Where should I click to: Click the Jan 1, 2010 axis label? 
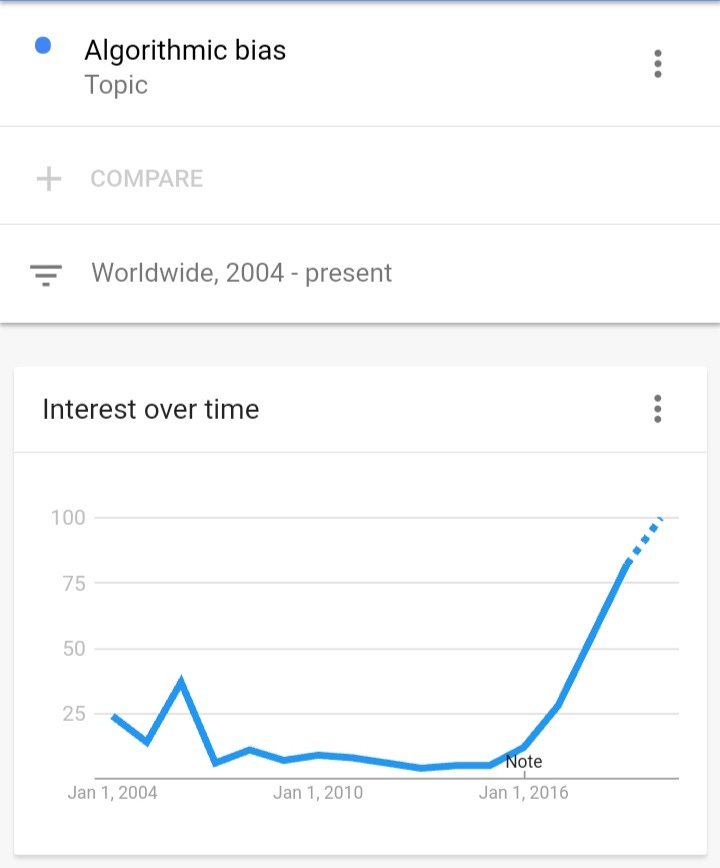click(x=318, y=793)
